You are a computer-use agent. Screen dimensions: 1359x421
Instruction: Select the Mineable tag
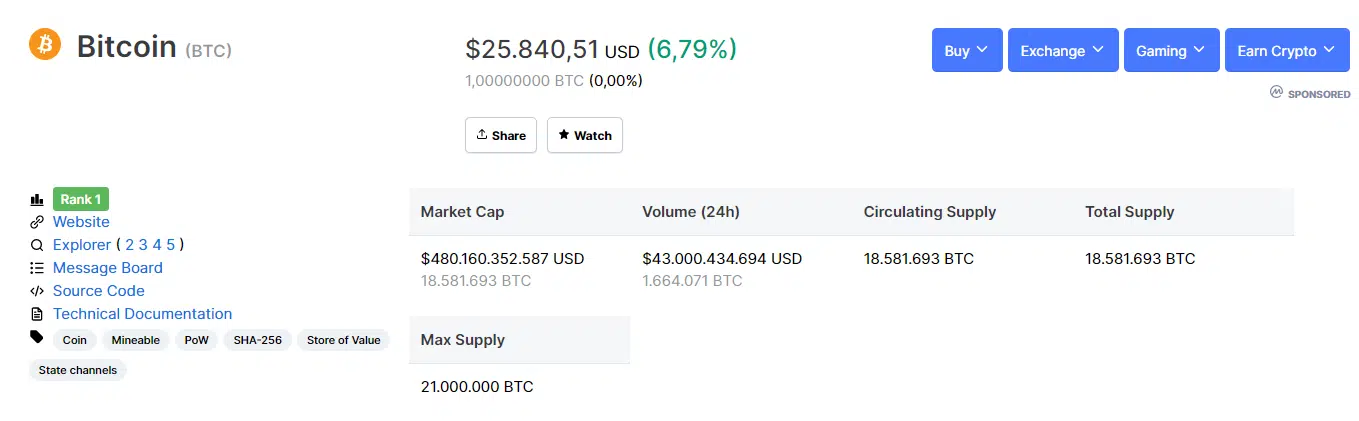pyautogui.click(x=135, y=340)
